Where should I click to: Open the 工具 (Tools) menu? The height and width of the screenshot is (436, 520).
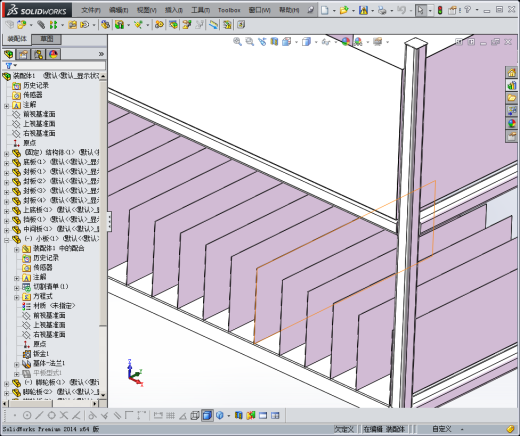pos(201,10)
